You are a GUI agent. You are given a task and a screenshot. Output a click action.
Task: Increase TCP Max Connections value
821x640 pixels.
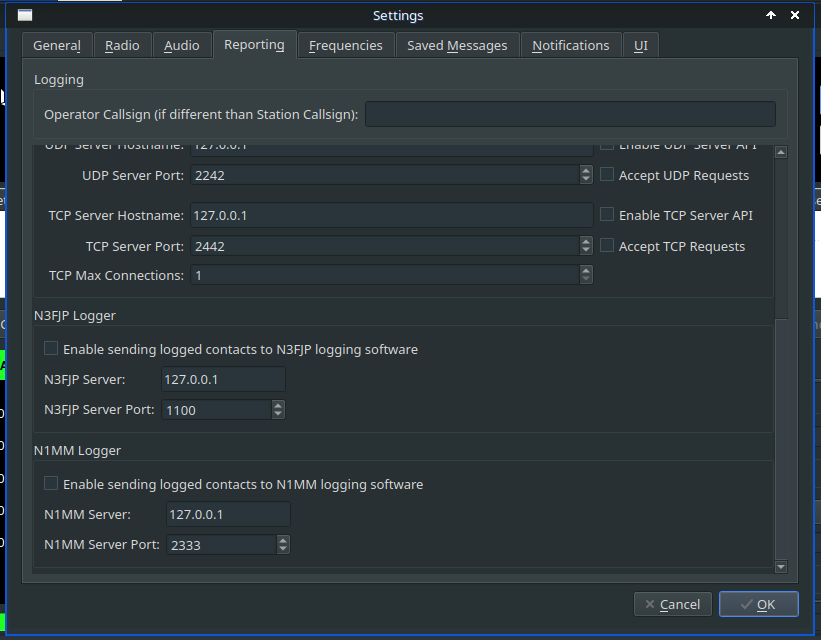(586, 270)
